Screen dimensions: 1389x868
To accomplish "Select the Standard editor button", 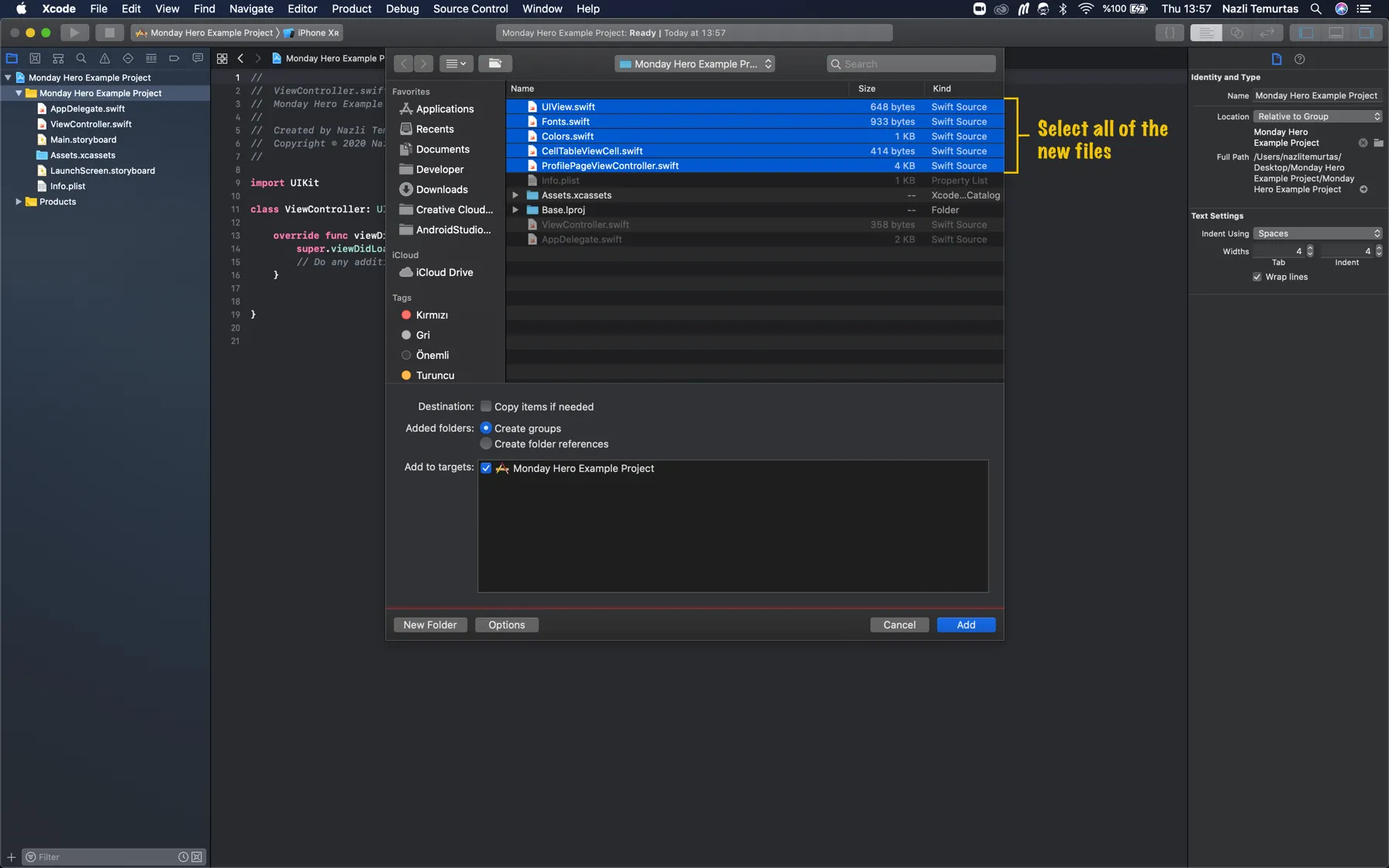I will click(1207, 33).
